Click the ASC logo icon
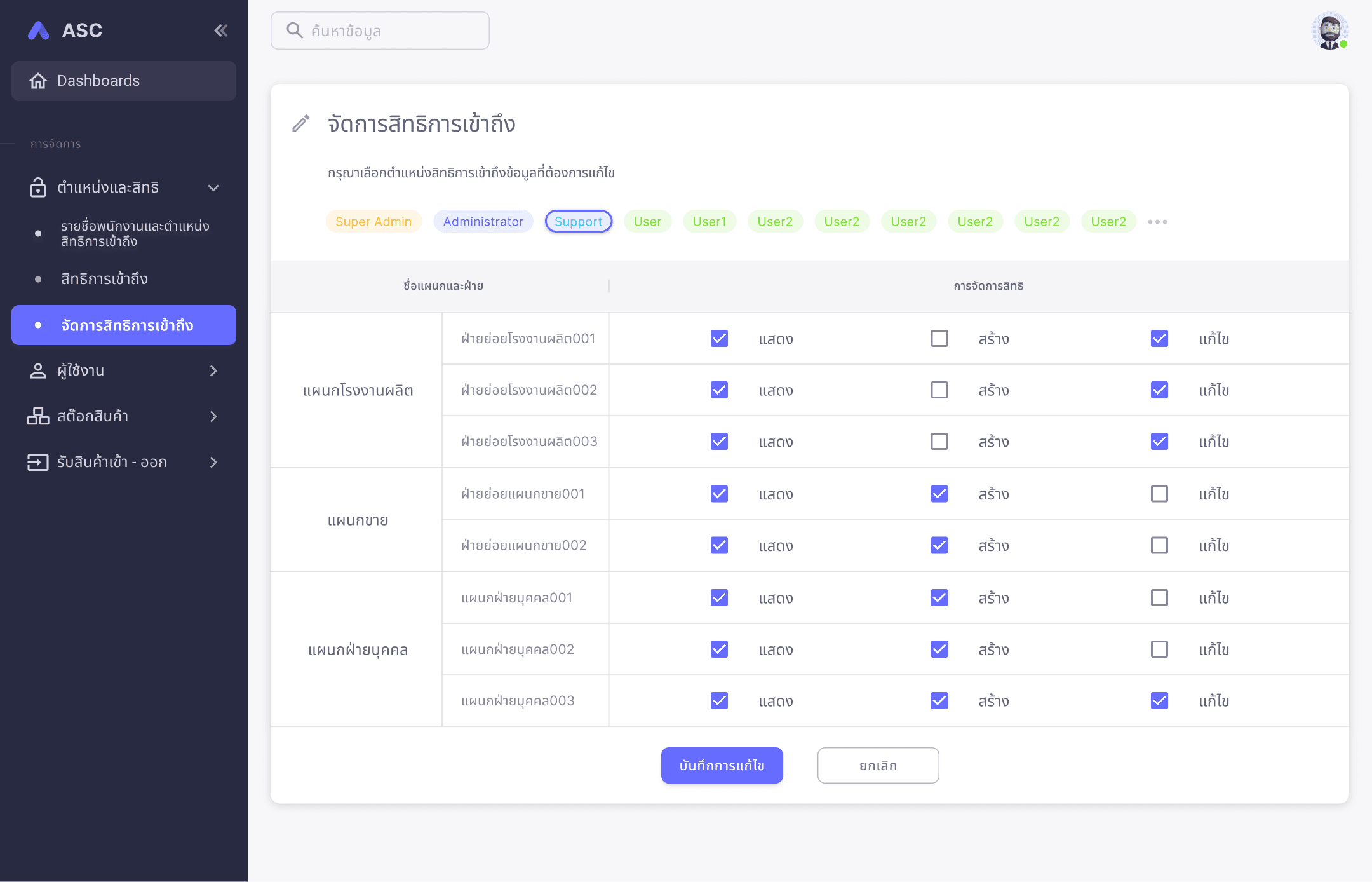This screenshot has width=1372, height=882. tap(39, 31)
